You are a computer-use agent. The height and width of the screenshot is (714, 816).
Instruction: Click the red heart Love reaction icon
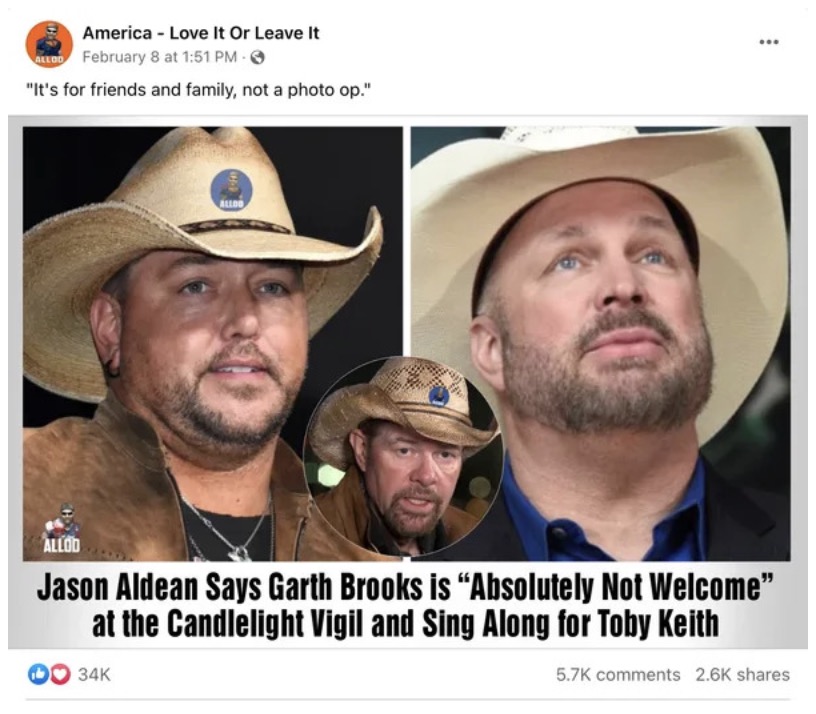tap(61, 675)
